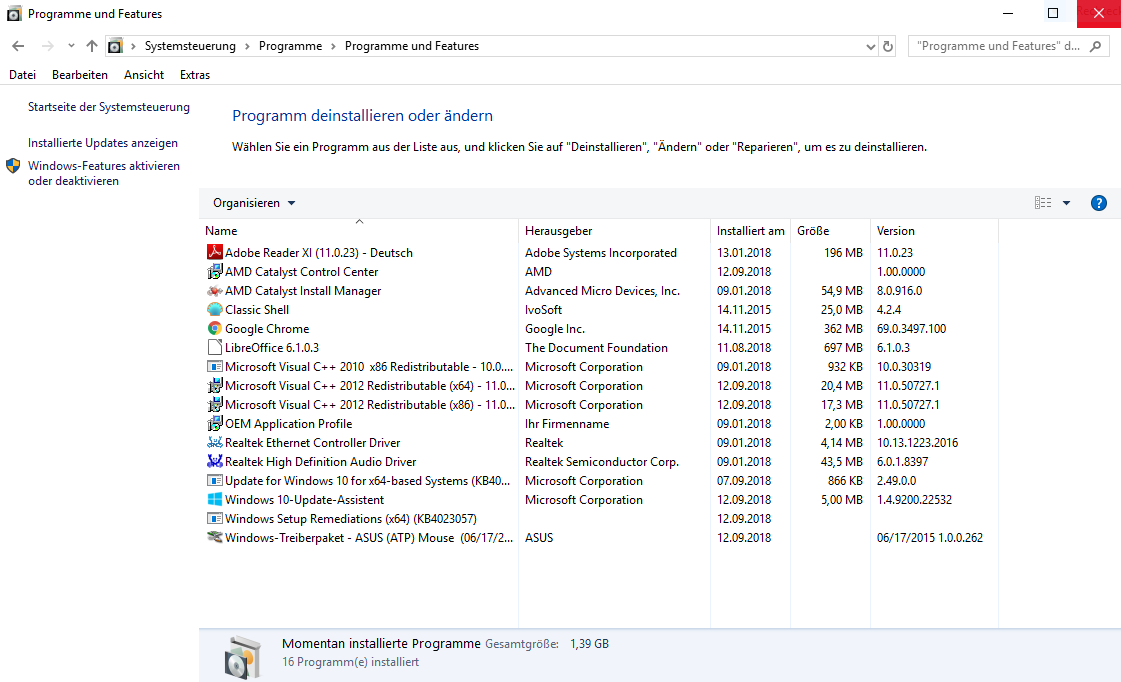The height and width of the screenshot is (682, 1121).
Task: Select the Windows 10-Update-Assistent program name
Action: pyautogui.click(x=305, y=500)
